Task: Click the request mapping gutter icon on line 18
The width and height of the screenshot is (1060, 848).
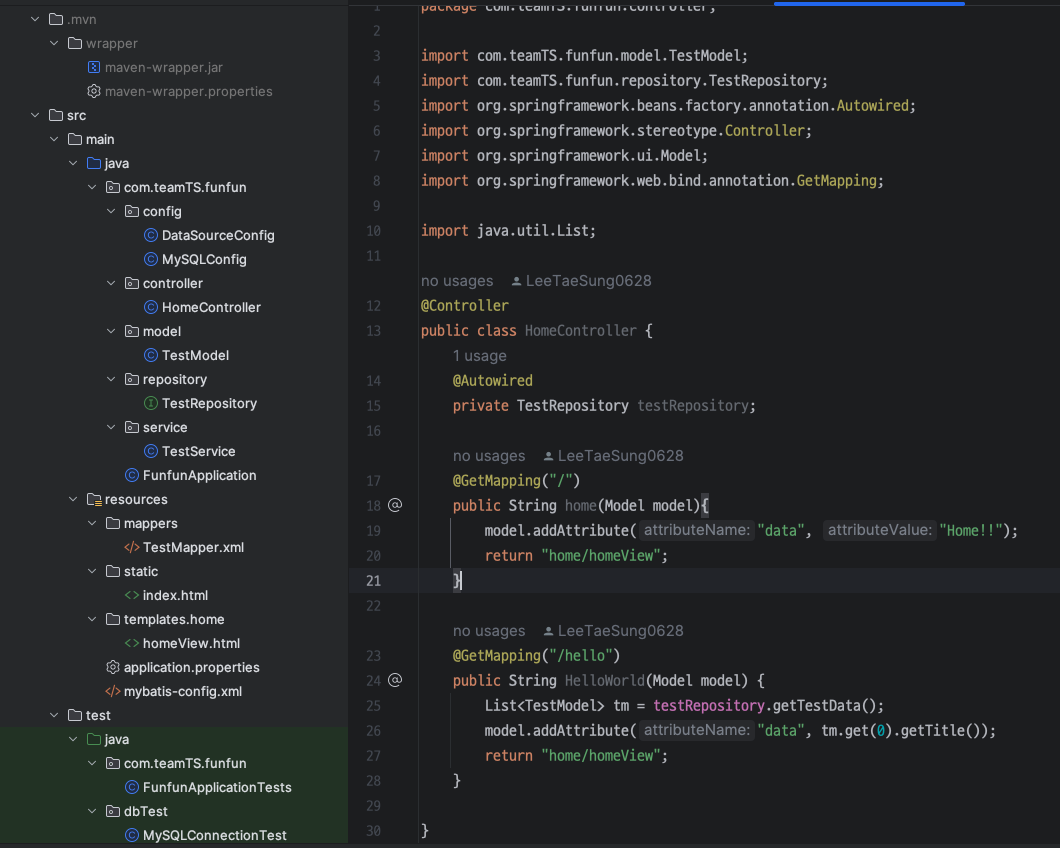Action: click(395, 505)
